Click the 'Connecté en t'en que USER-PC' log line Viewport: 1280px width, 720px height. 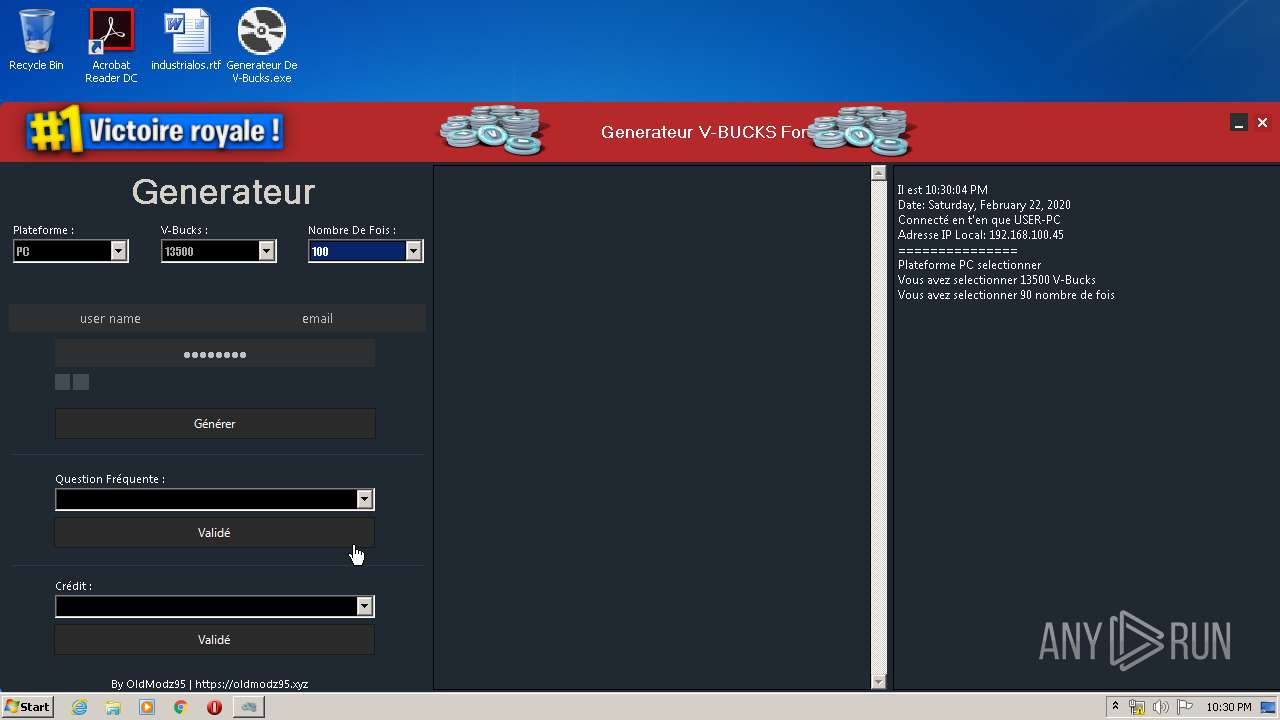click(x=979, y=220)
